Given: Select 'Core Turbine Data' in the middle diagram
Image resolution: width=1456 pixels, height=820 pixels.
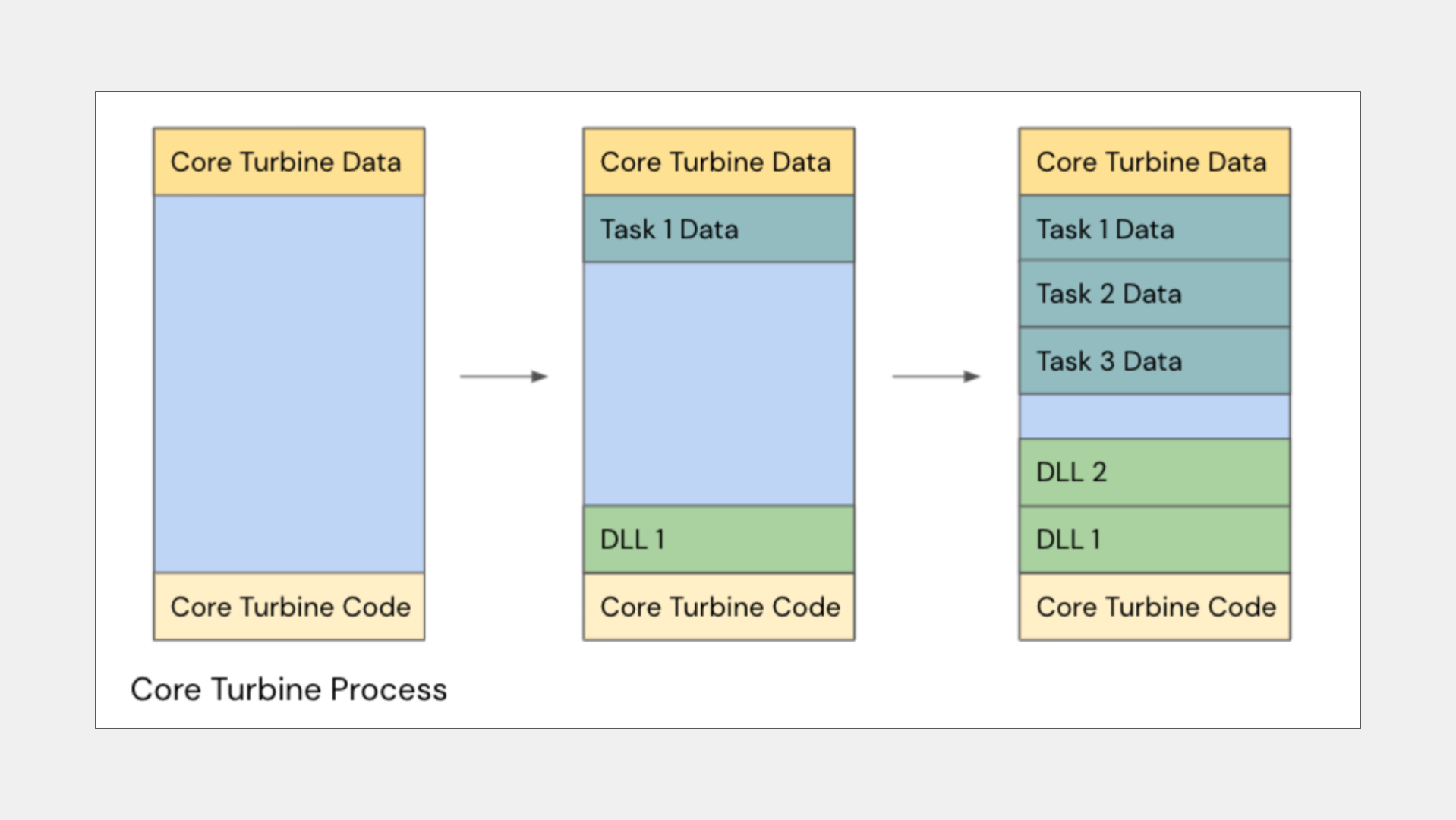Looking at the screenshot, I should tap(718, 162).
